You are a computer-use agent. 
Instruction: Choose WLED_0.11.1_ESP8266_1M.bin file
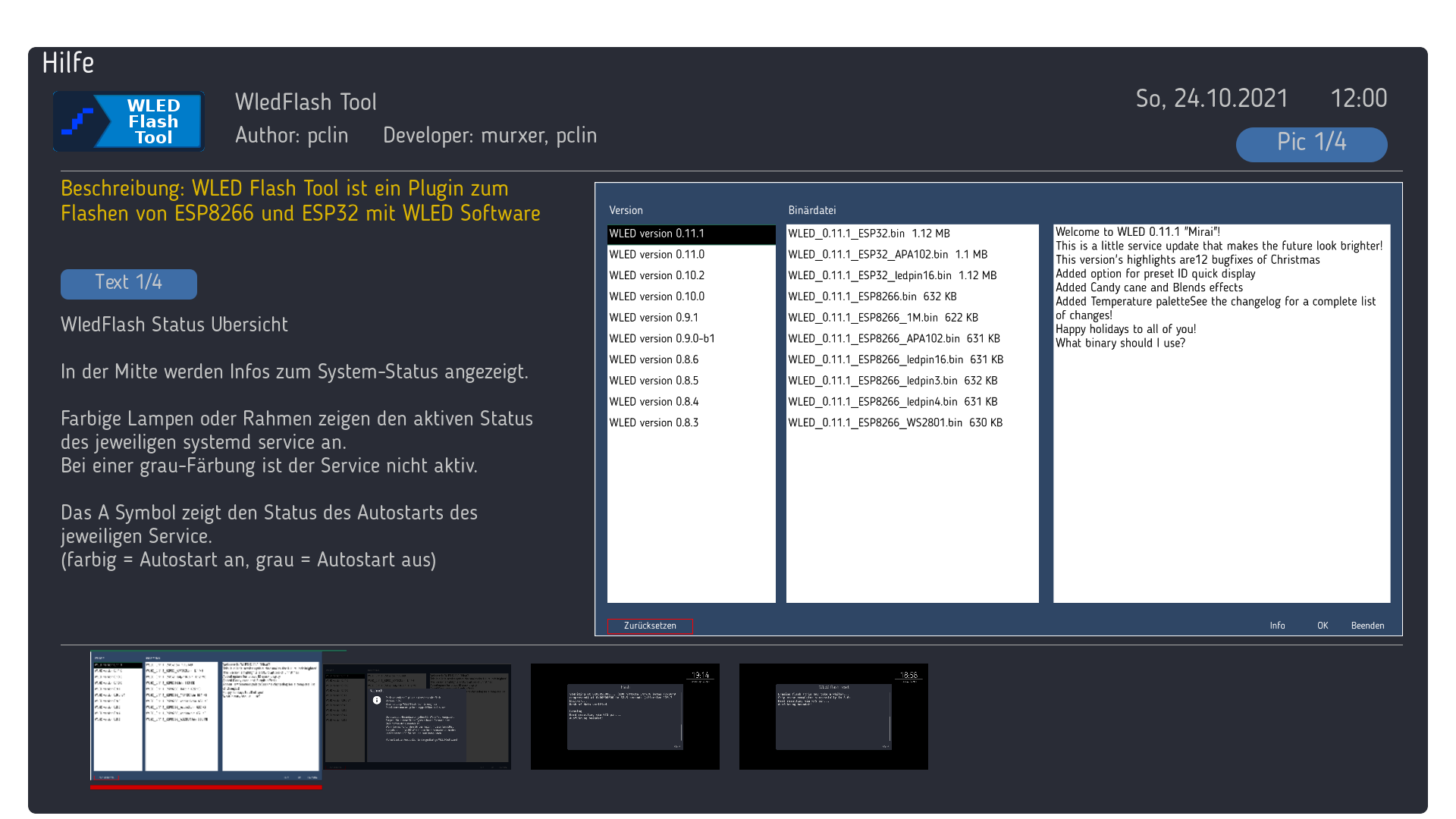[x=883, y=318]
